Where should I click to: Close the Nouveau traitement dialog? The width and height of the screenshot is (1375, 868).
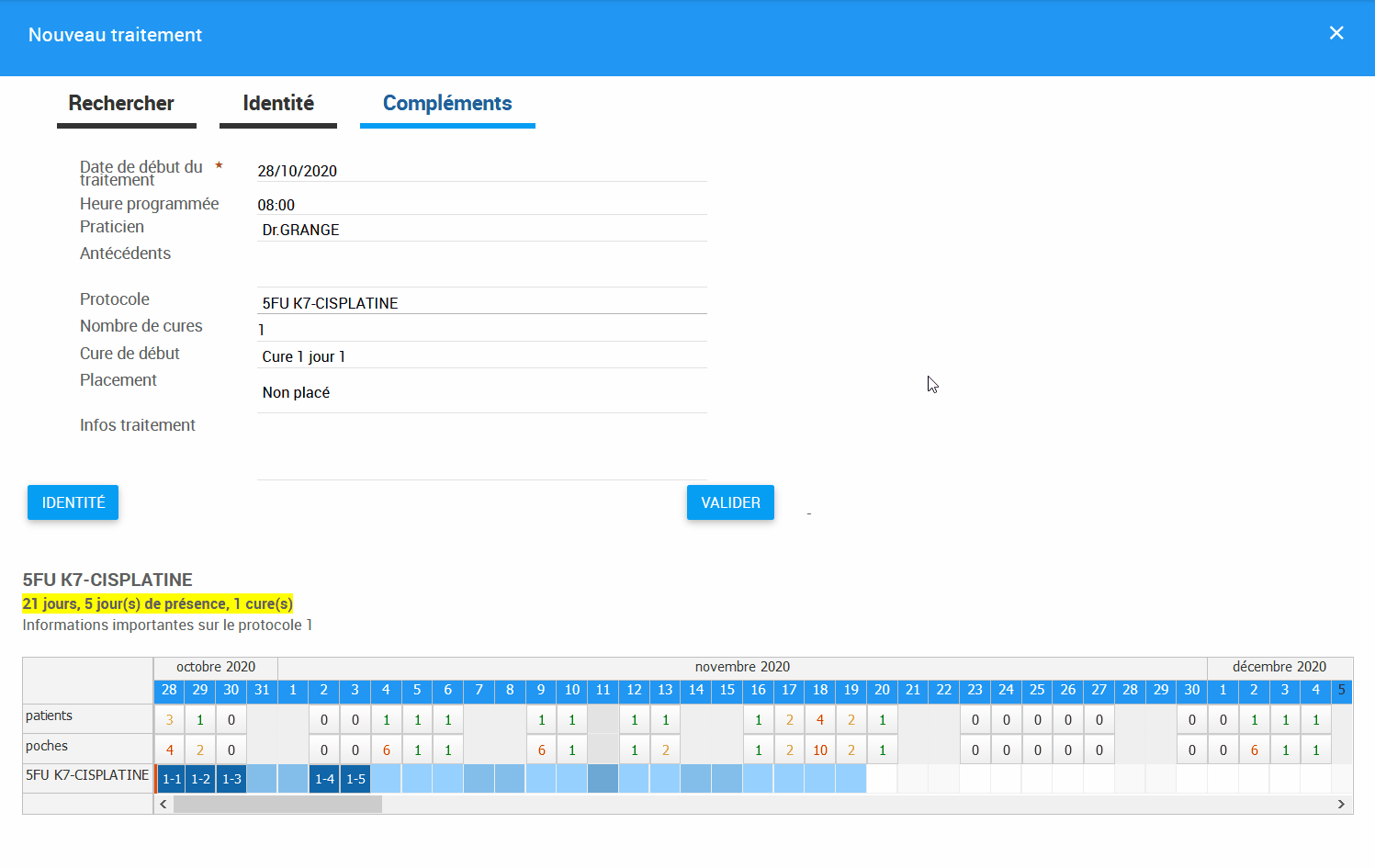coord(1336,33)
